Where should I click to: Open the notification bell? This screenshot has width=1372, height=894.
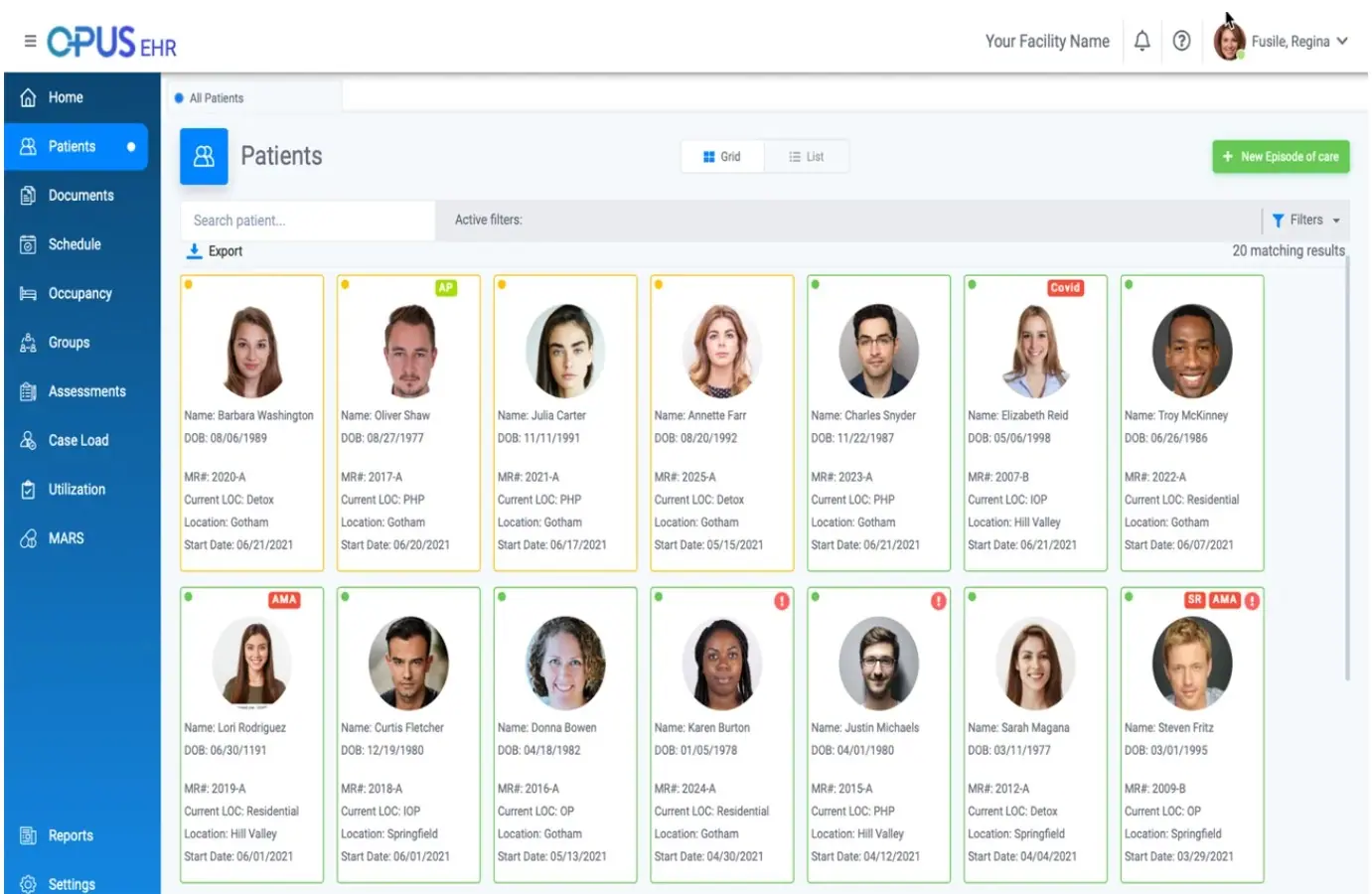point(1142,41)
